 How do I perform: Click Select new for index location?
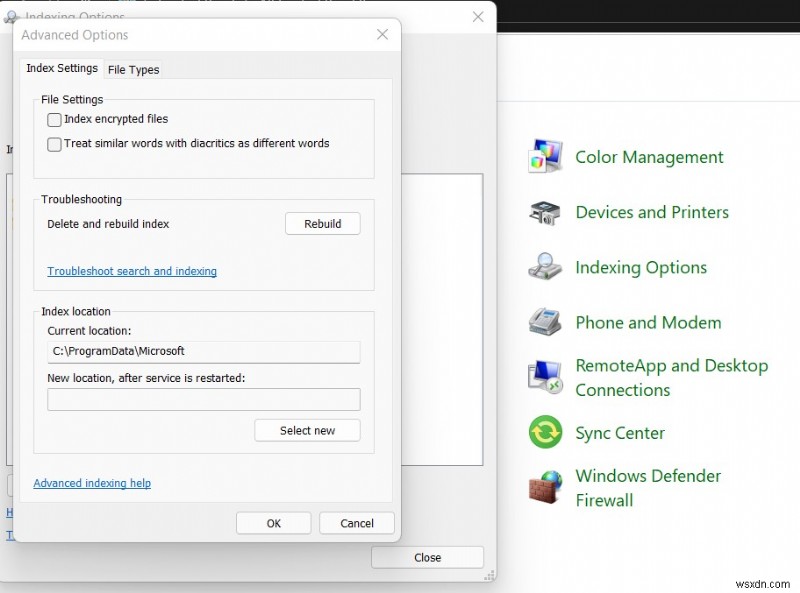pos(307,430)
